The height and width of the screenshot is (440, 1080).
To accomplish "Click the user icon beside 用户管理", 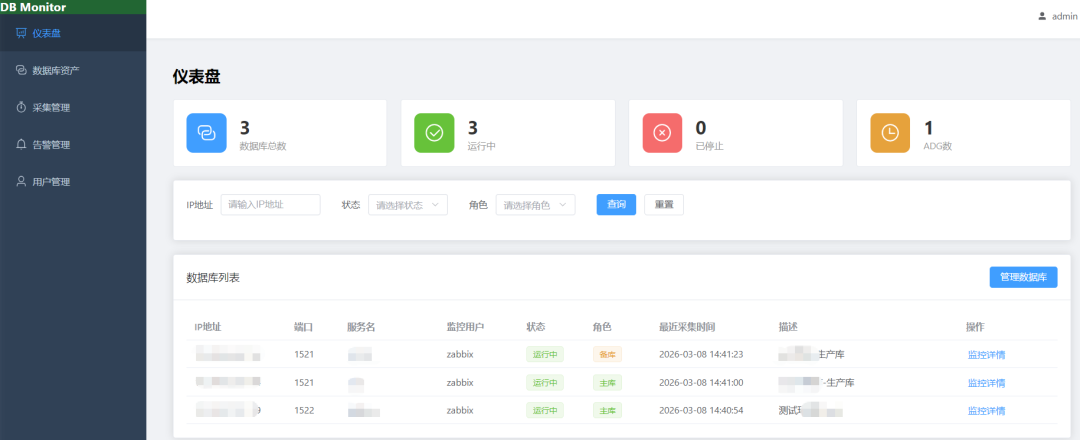I will pyautogui.click(x=21, y=182).
